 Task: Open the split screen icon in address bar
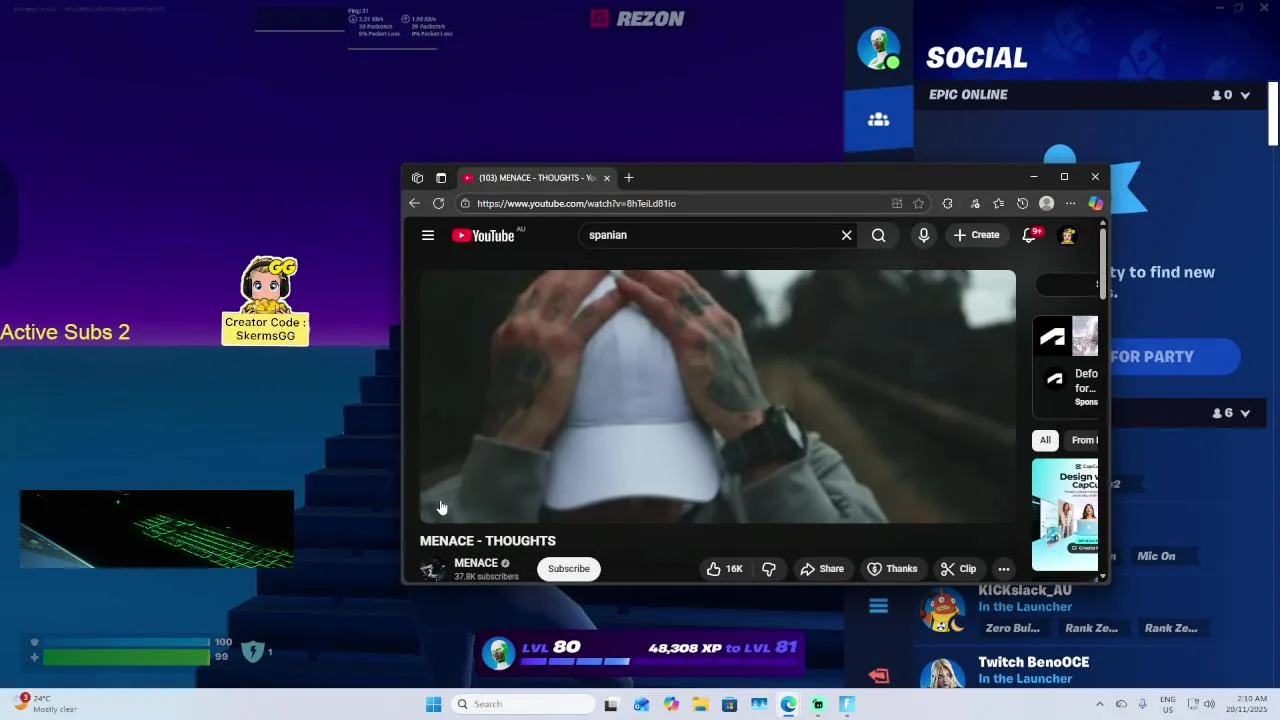tap(897, 203)
